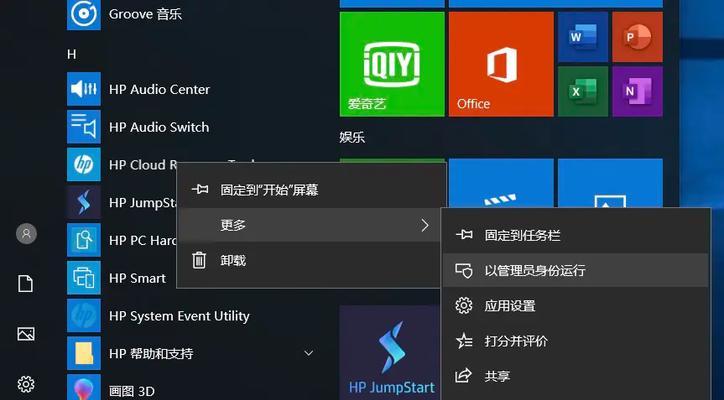This screenshot has width=724, height=400.
Task: Open Pictures from the sidebar icon
Action: [x=26, y=333]
